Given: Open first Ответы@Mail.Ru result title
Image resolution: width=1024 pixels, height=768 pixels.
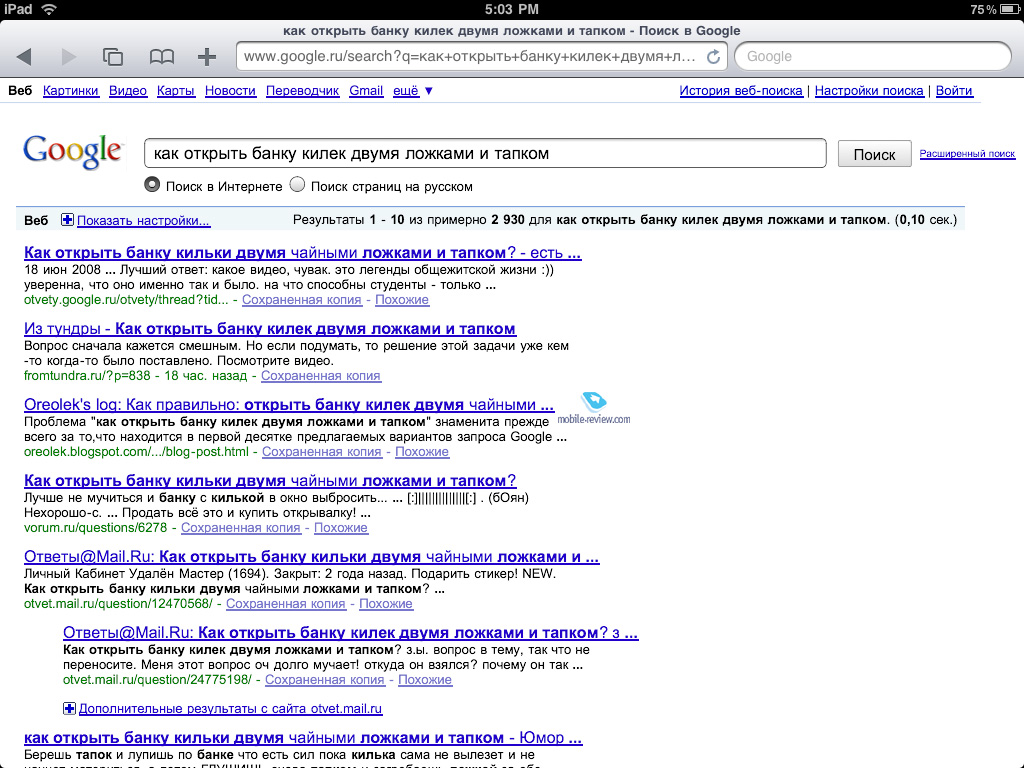Looking at the screenshot, I should tap(312, 556).
